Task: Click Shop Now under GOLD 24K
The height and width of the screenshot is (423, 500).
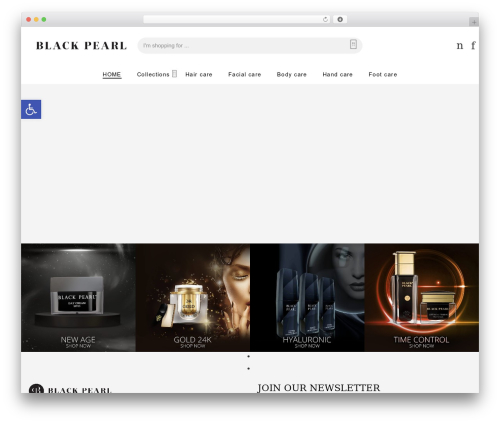Action: (x=193, y=346)
